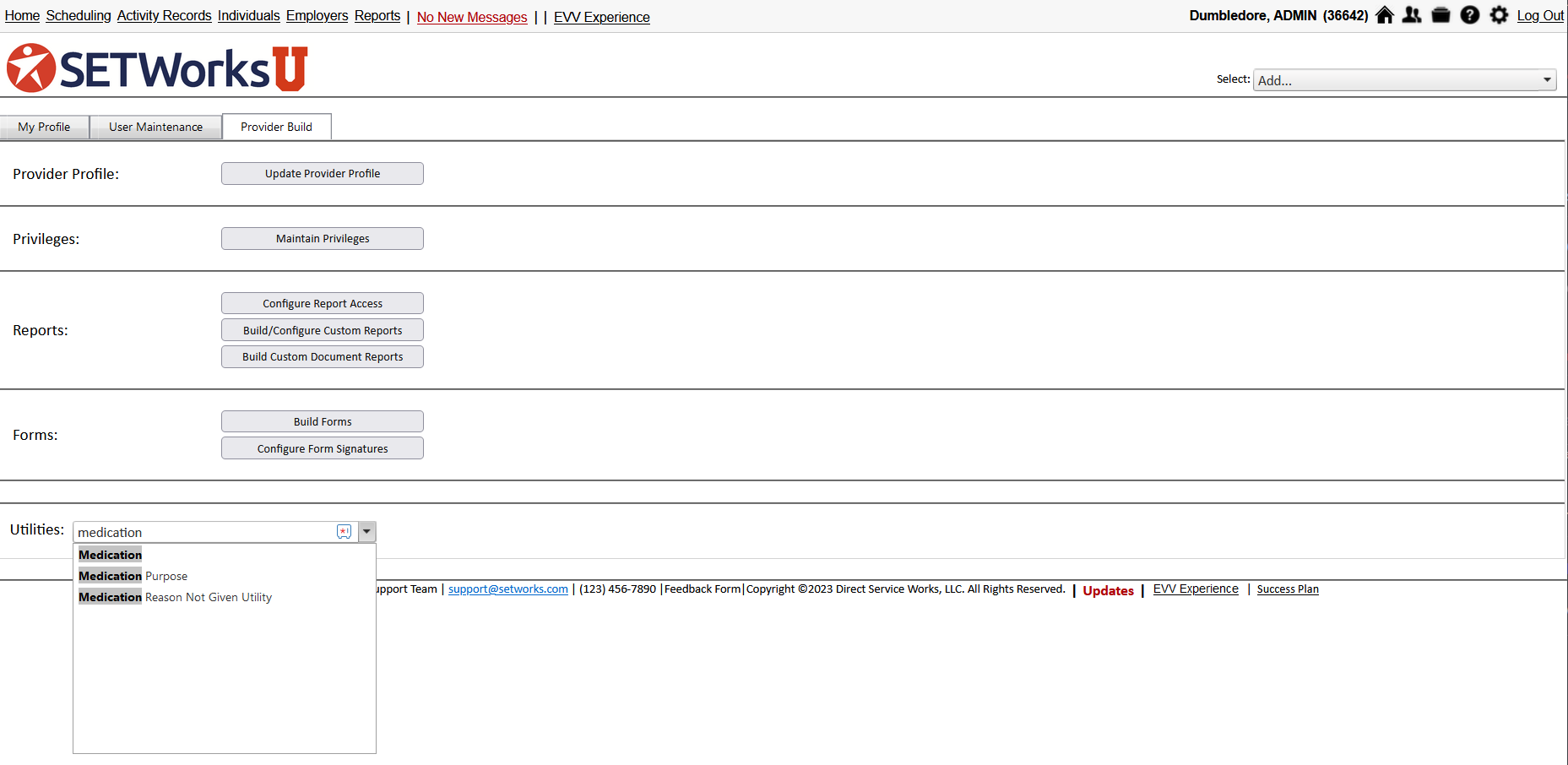The width and height of the screenshot is (1568, 765).
Task: Click the settings gear icon
Action: (x=1499, y=15)
